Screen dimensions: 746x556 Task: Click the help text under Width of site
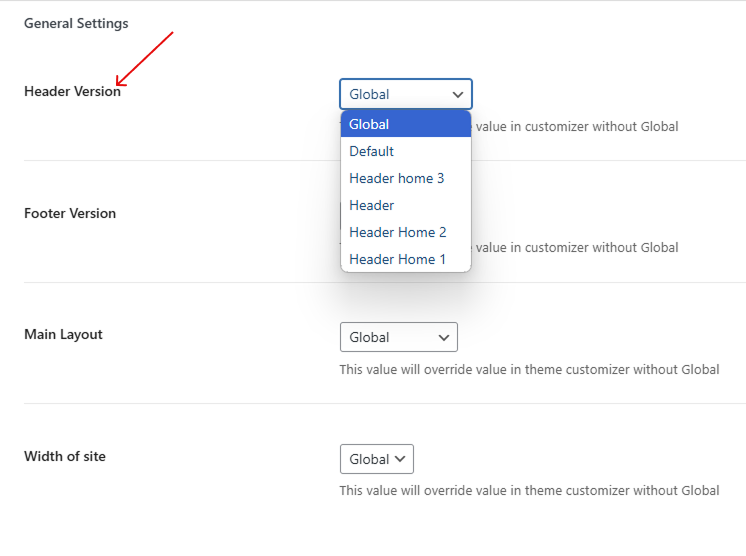pyautogui.click(x=529, y=490)
